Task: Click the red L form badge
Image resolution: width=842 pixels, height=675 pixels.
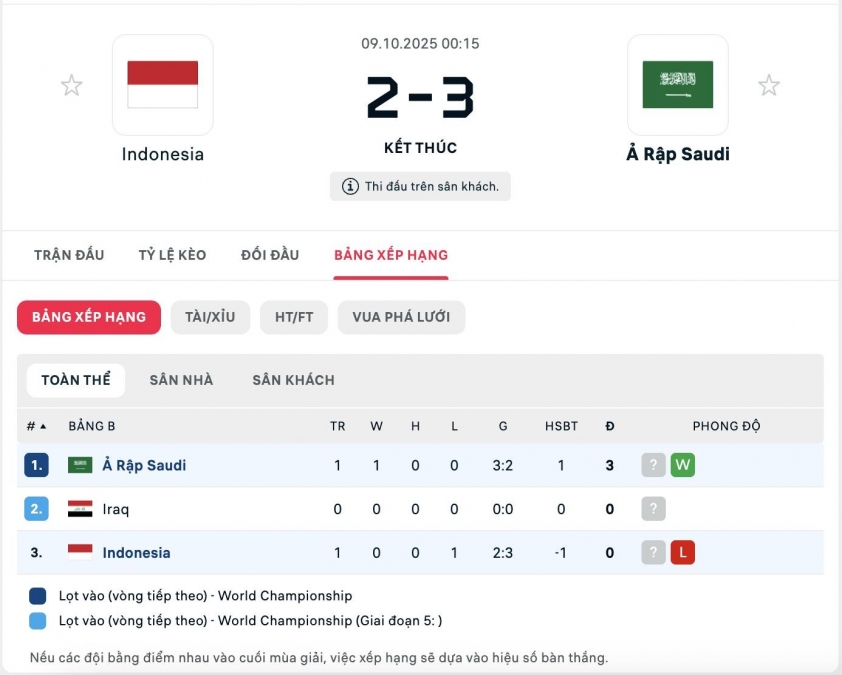Action: (682, 552)
